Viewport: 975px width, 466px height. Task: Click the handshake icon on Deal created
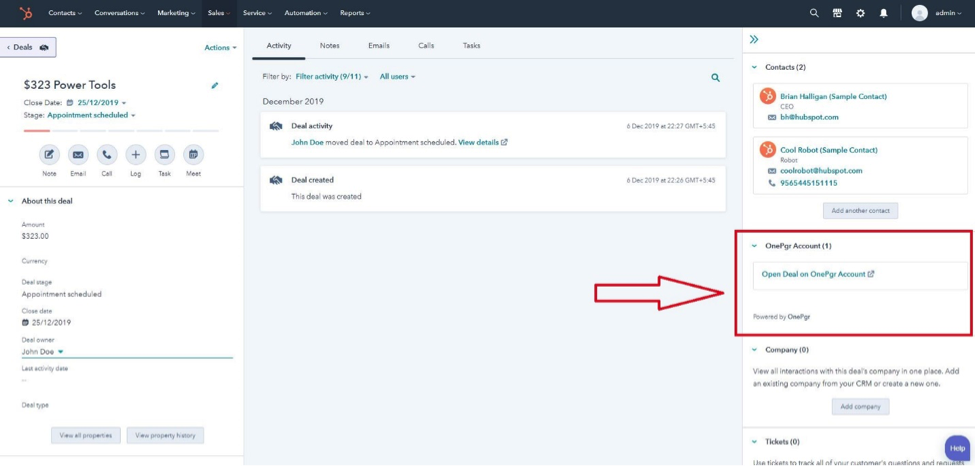point(276,180)
